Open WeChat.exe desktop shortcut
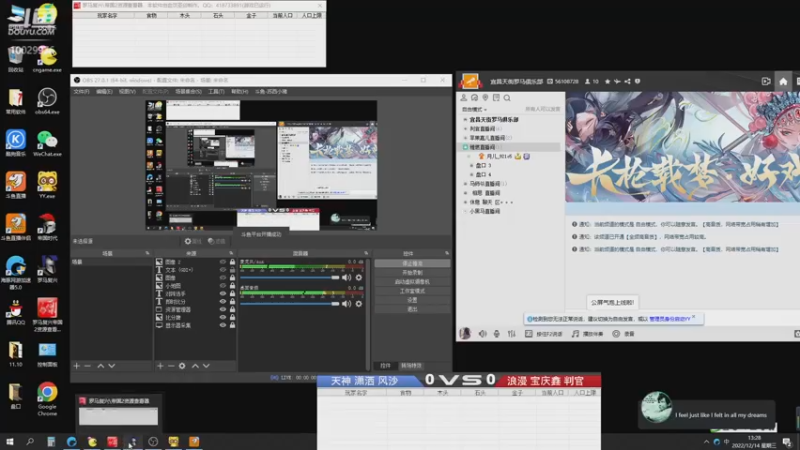The width and height of the screenshot is (800, 450). 47,143
